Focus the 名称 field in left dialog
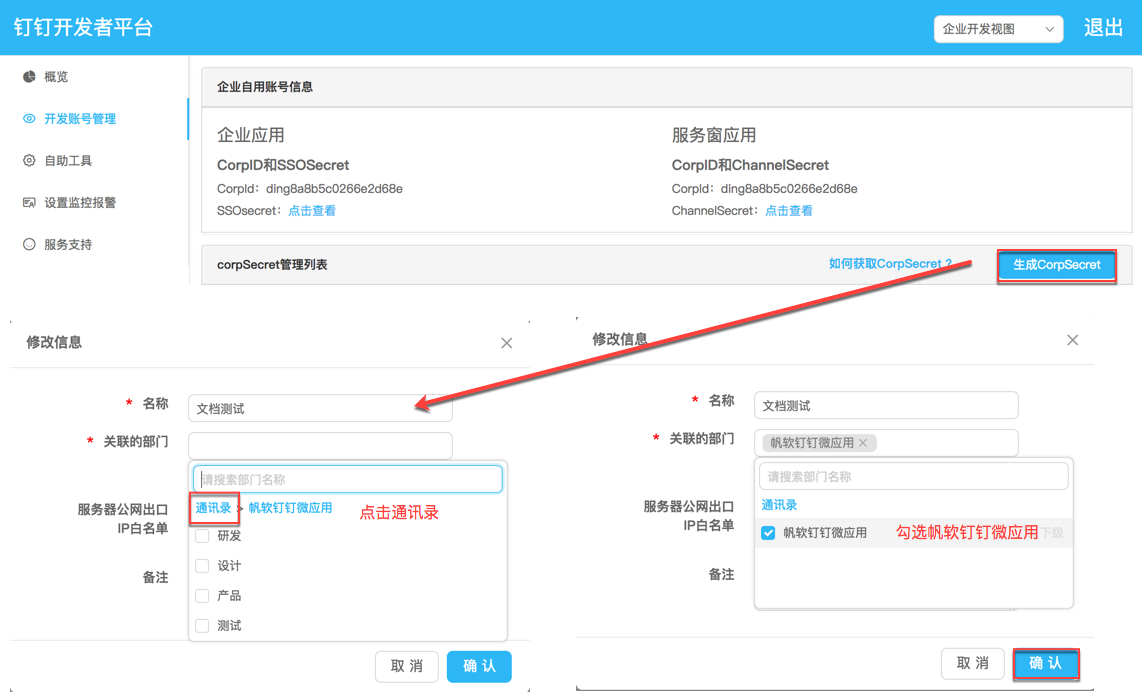The image size is (1142, 698). tap(320, 408)
